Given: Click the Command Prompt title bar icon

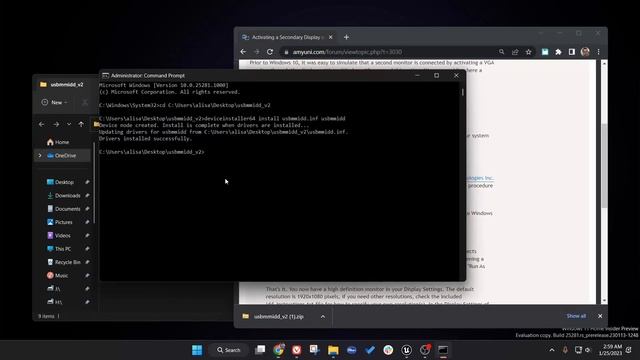Looking at the screenshot, I should [x=105, y=76].
